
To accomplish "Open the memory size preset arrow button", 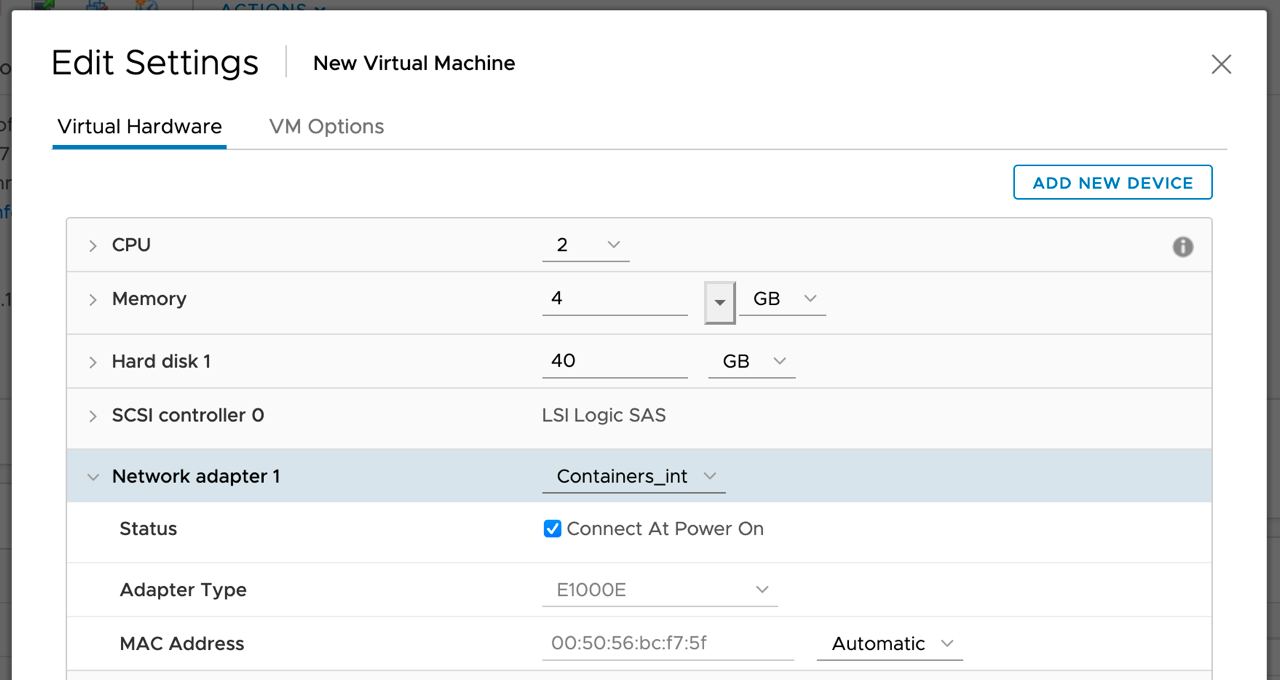I will tap(719, 301).
